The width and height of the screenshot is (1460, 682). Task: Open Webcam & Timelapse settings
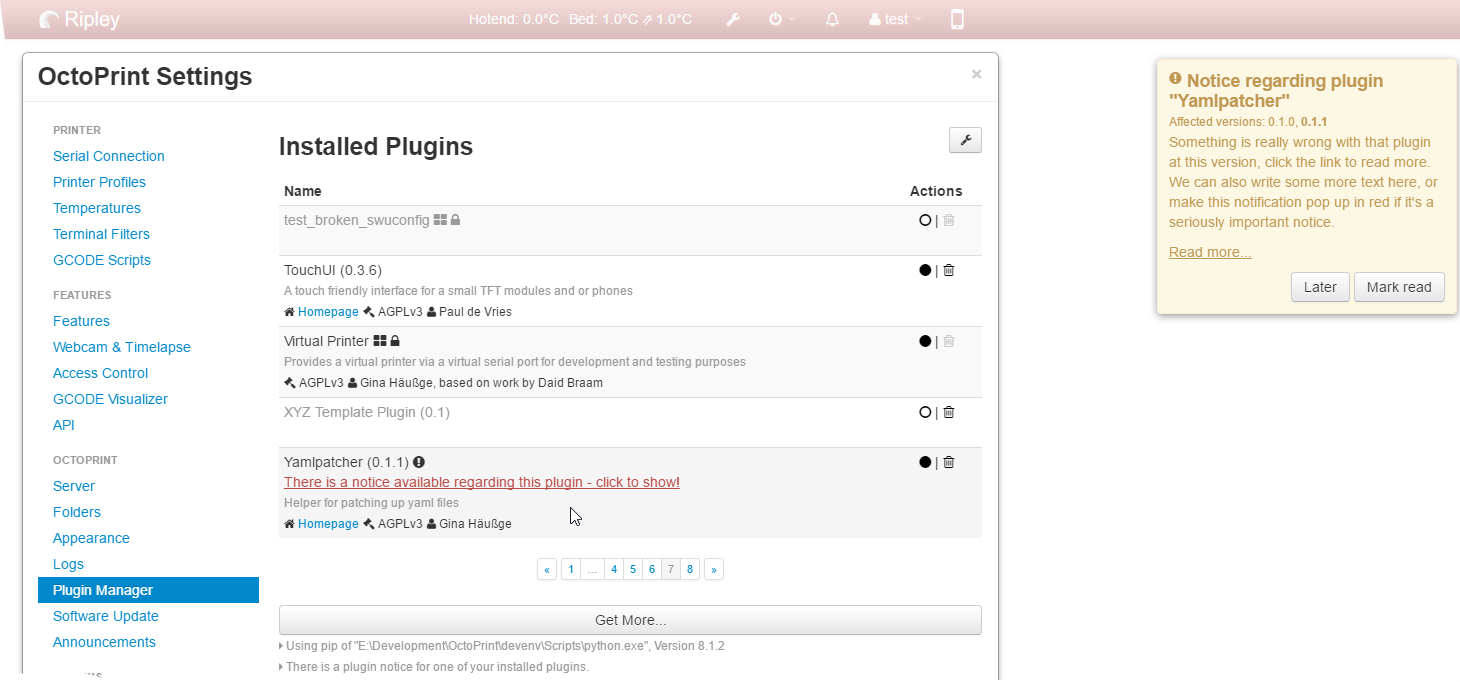point(122,347)
